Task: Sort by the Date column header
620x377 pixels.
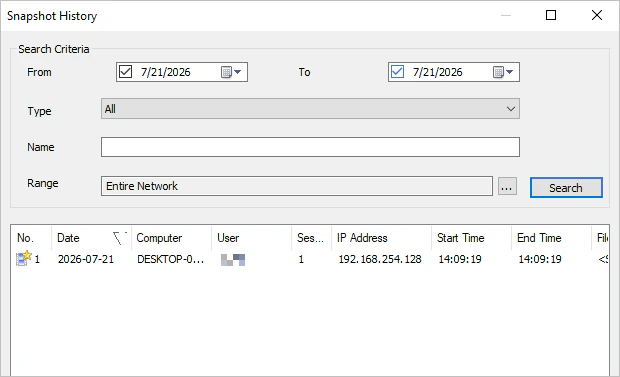Action: click(x=91, y=238)
